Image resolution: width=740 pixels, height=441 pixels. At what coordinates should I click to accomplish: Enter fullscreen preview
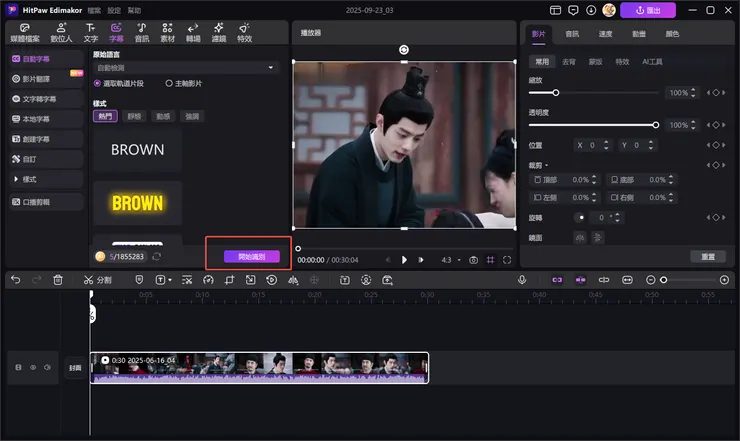pyautogui.click(x=507, y=260)
